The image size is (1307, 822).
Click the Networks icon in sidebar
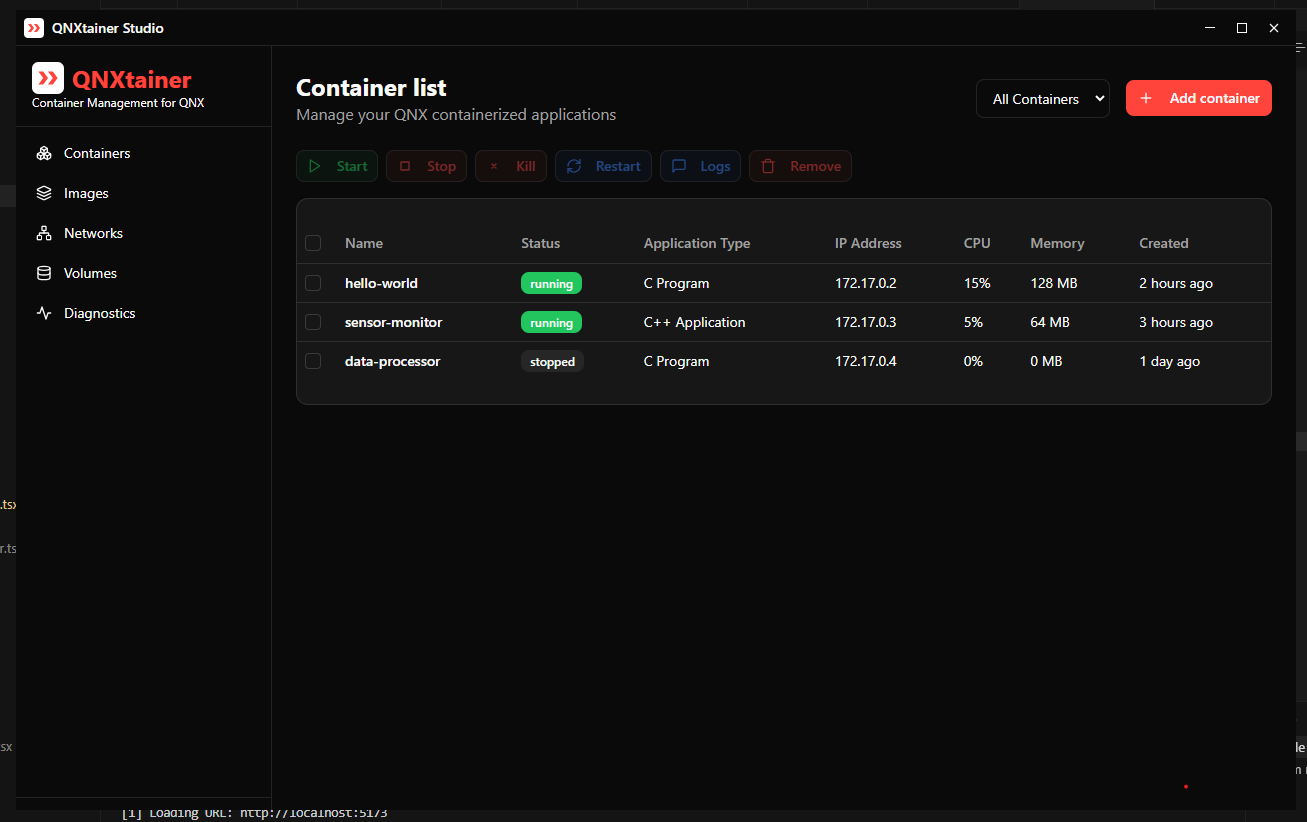[44, 233]
